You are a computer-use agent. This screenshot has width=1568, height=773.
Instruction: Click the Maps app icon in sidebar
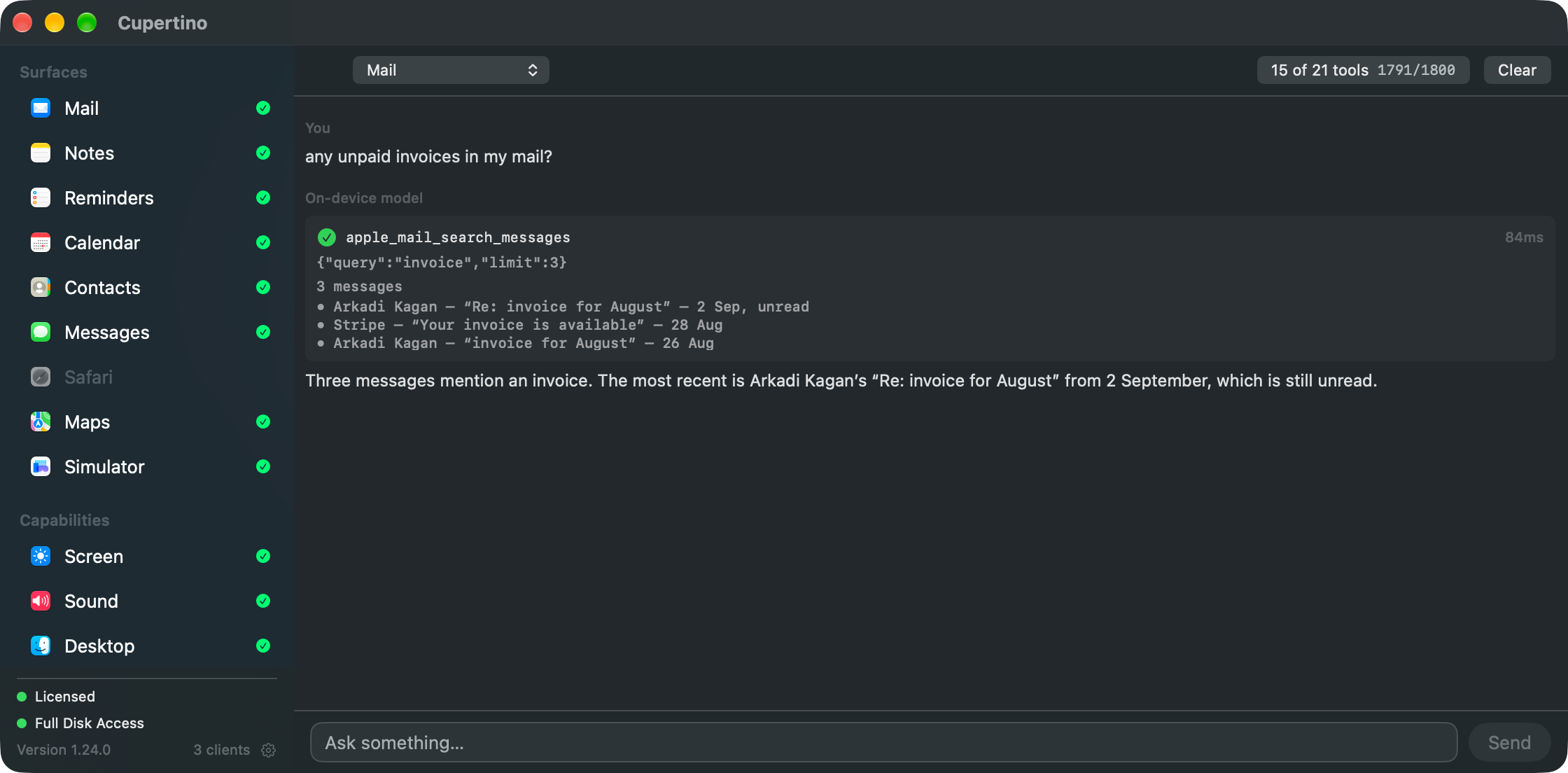41,422
